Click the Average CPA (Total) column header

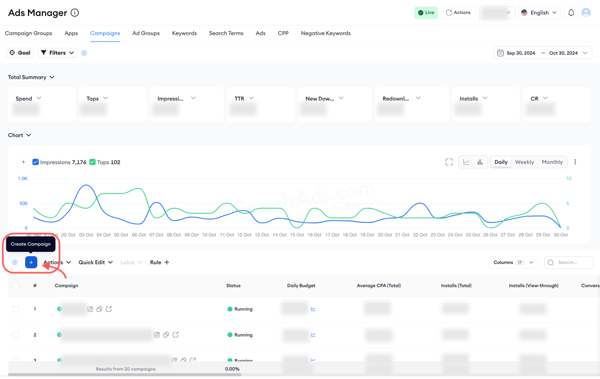pyautogui.click(x=379, y=286)
